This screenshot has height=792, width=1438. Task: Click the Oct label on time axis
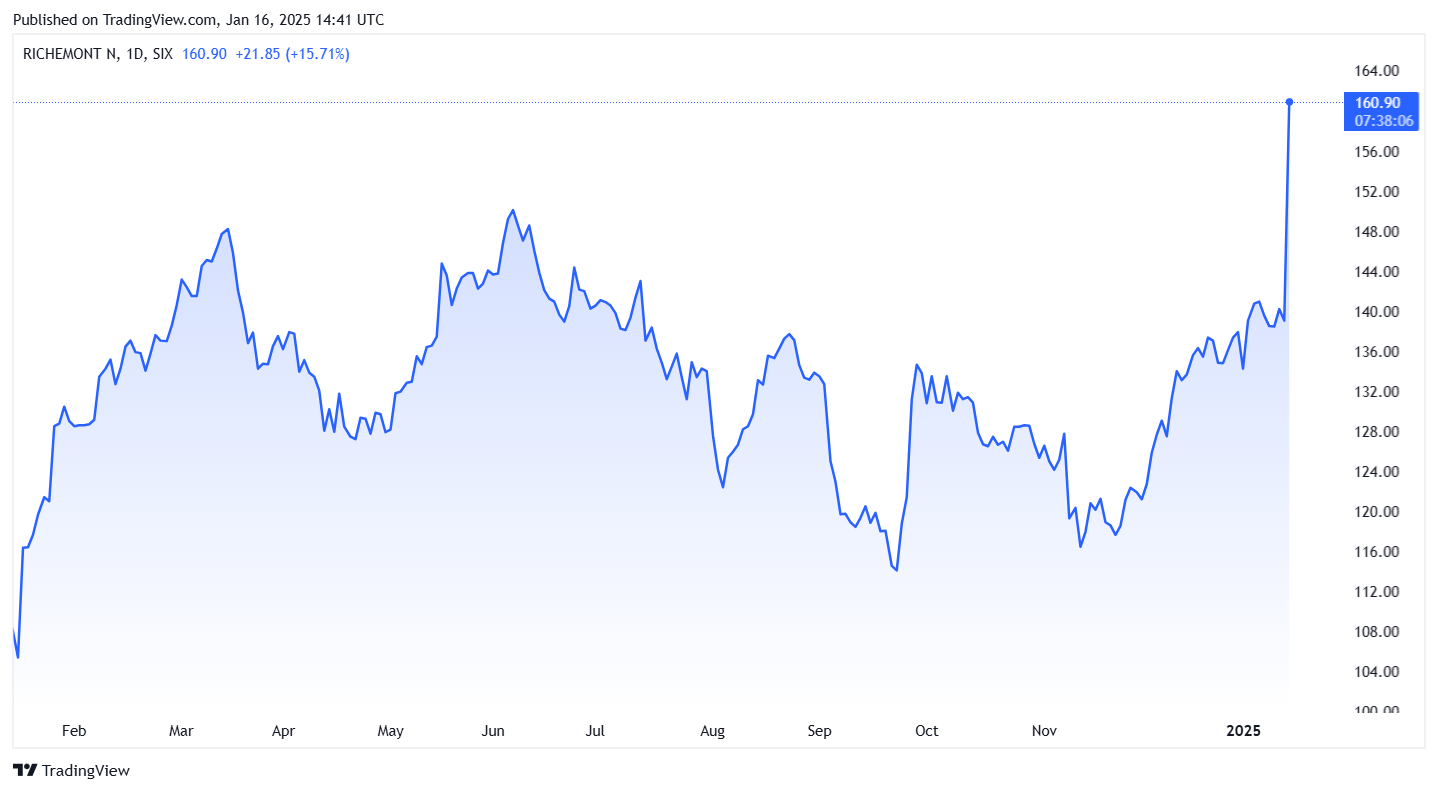point(926,731)
